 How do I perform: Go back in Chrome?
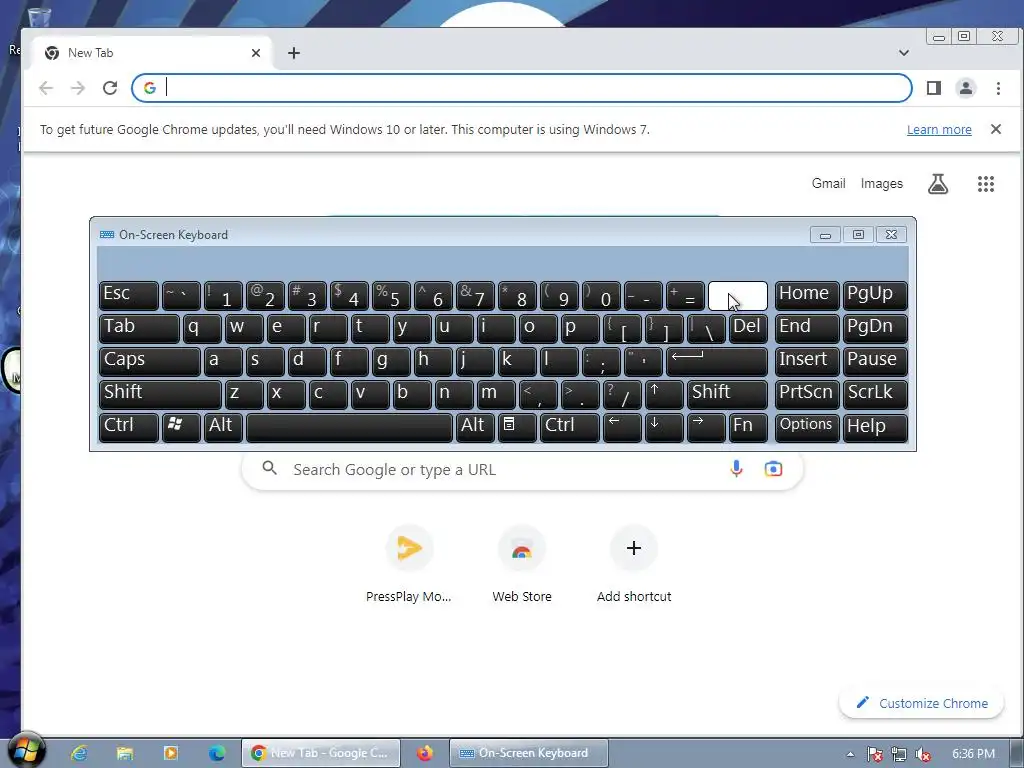[46, 88]
